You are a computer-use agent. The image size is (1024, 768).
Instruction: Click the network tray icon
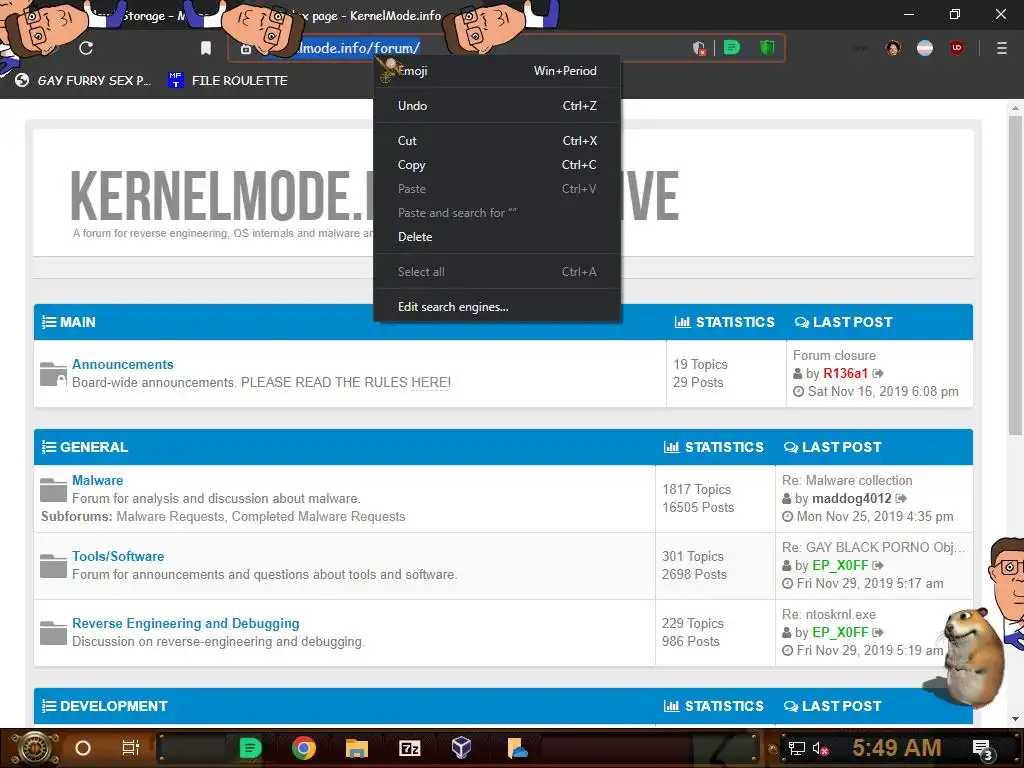[x=797, y=748]
